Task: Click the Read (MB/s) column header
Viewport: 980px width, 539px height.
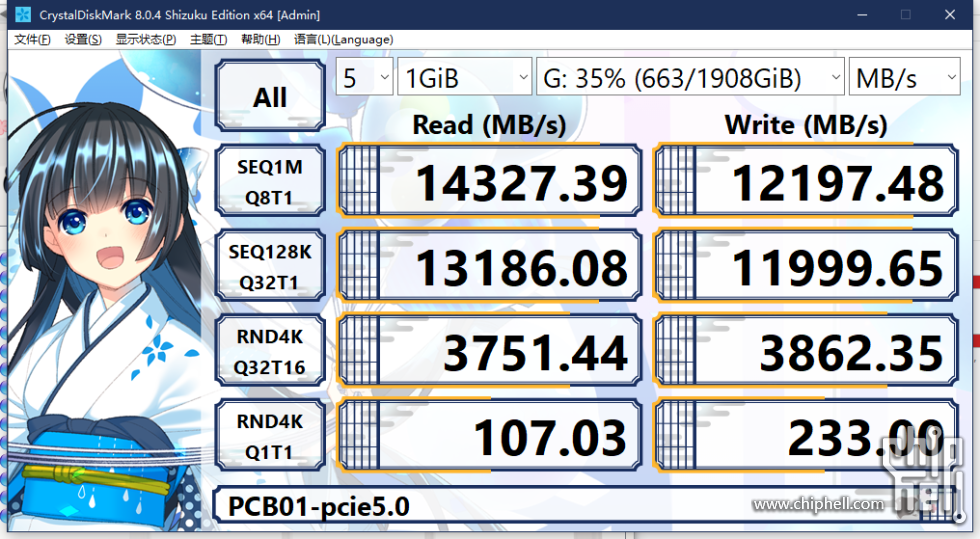Action: 489,124
